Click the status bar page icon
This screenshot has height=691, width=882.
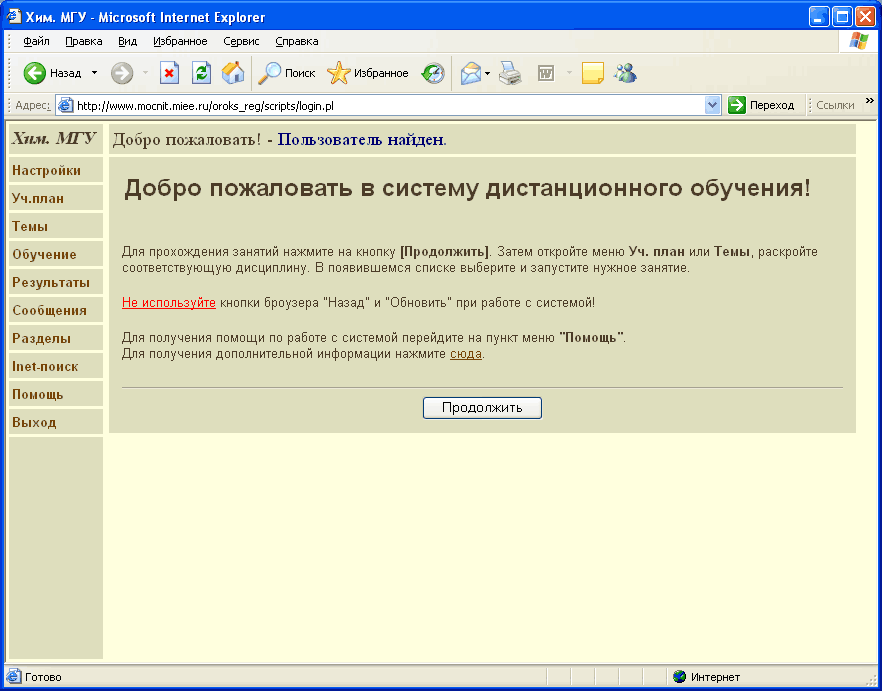click(14, 677)
